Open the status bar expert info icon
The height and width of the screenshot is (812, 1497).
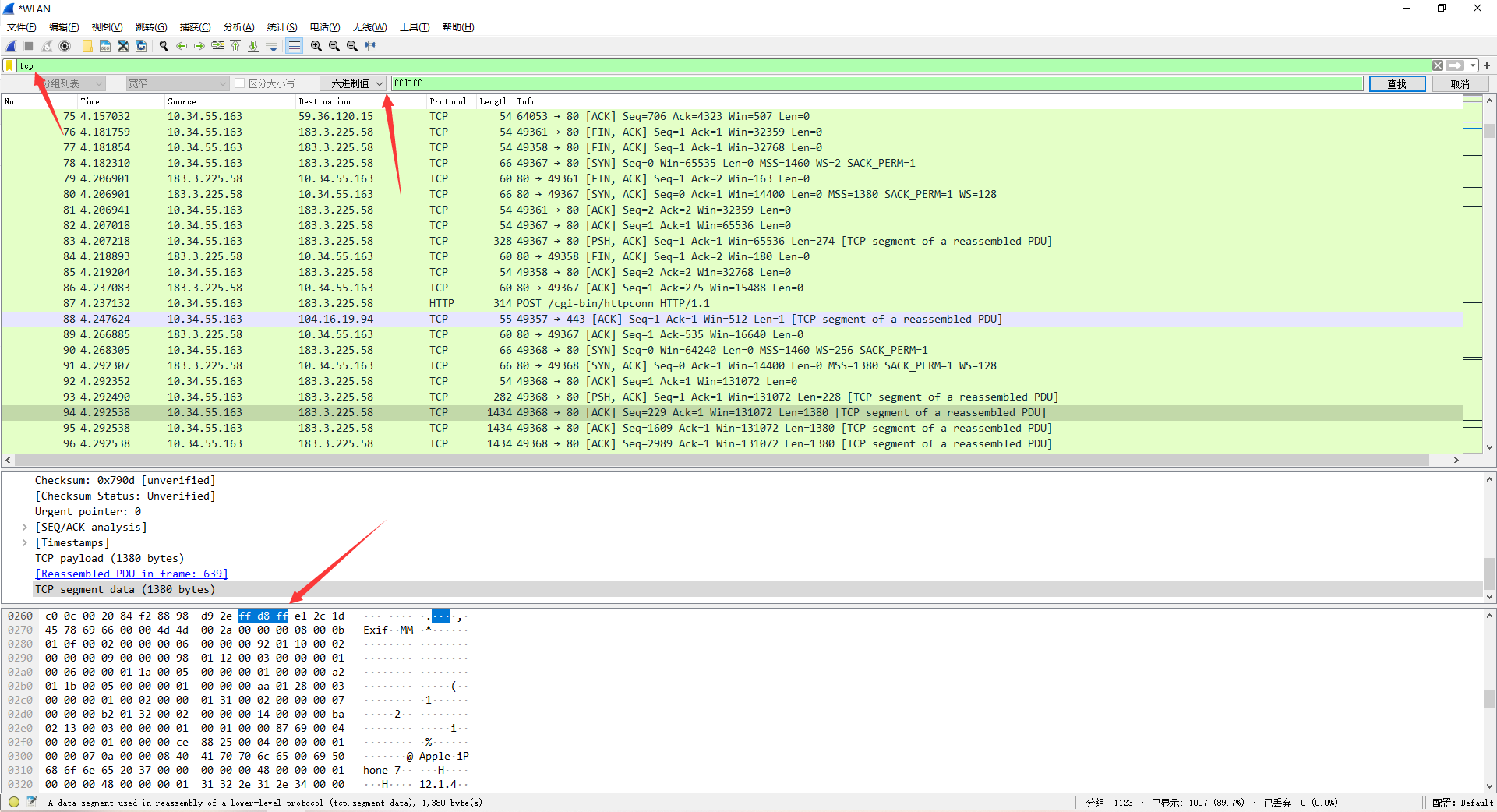coord(14,802)
